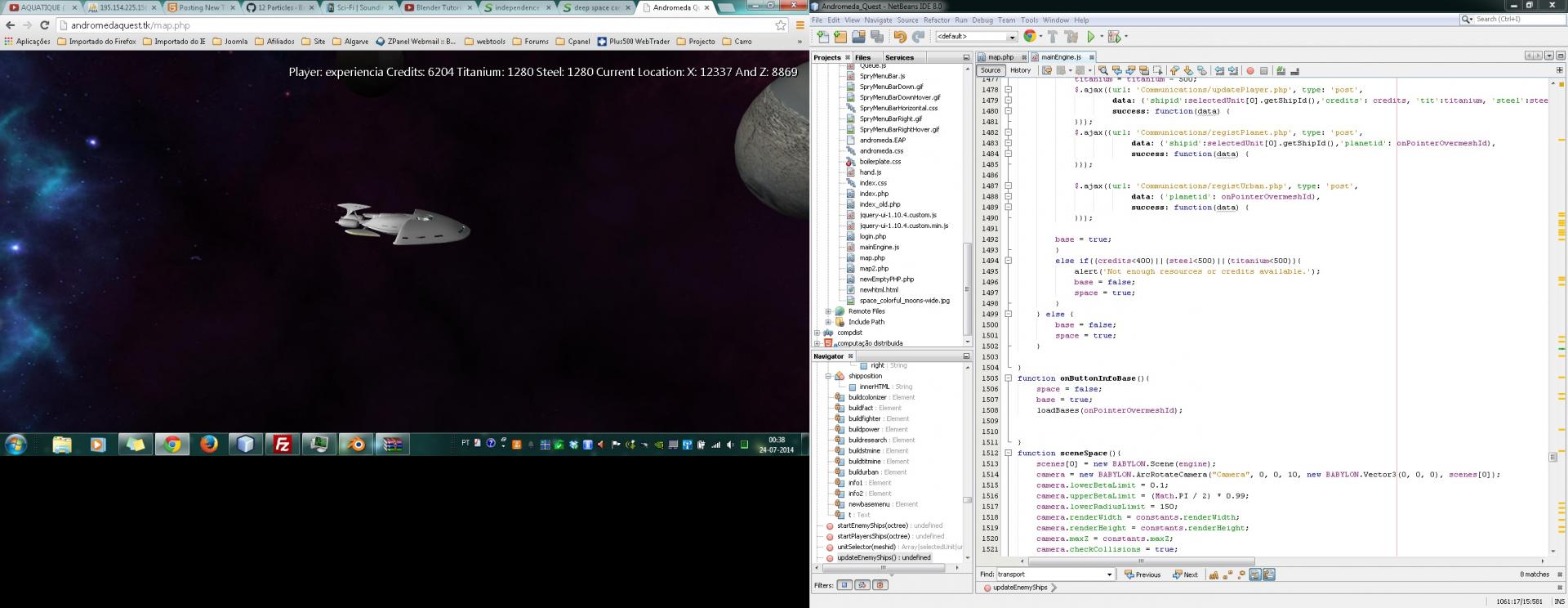Toggle first Navigator filter button
Screen dimensions: 1568x608
point(845,585)
